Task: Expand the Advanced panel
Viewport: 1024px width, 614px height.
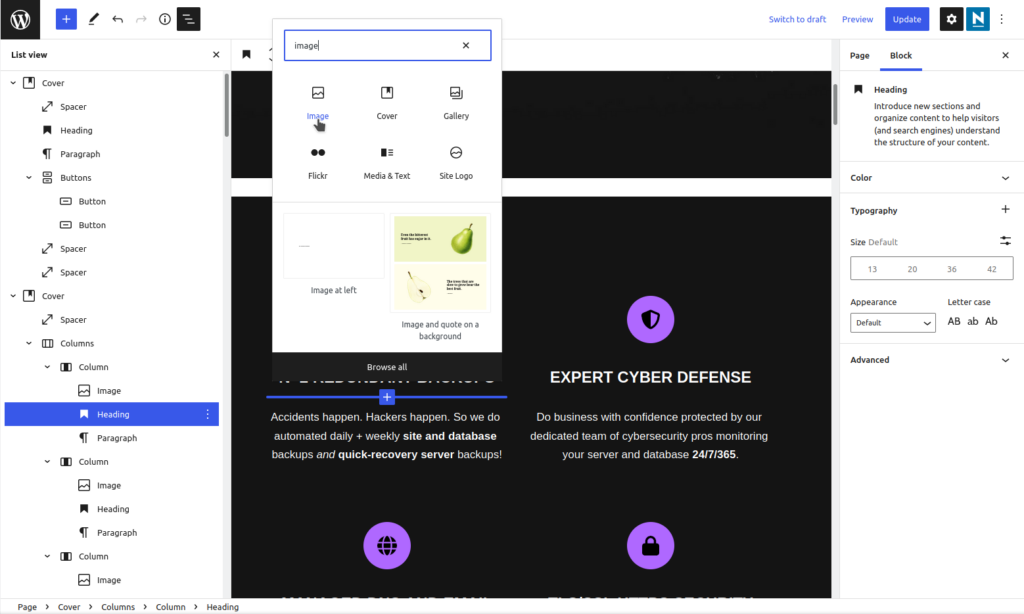Action: click(931, 360)
